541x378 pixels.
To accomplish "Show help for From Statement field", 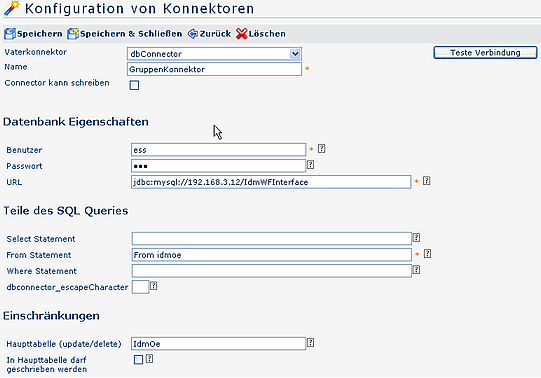I will [427, 253].
